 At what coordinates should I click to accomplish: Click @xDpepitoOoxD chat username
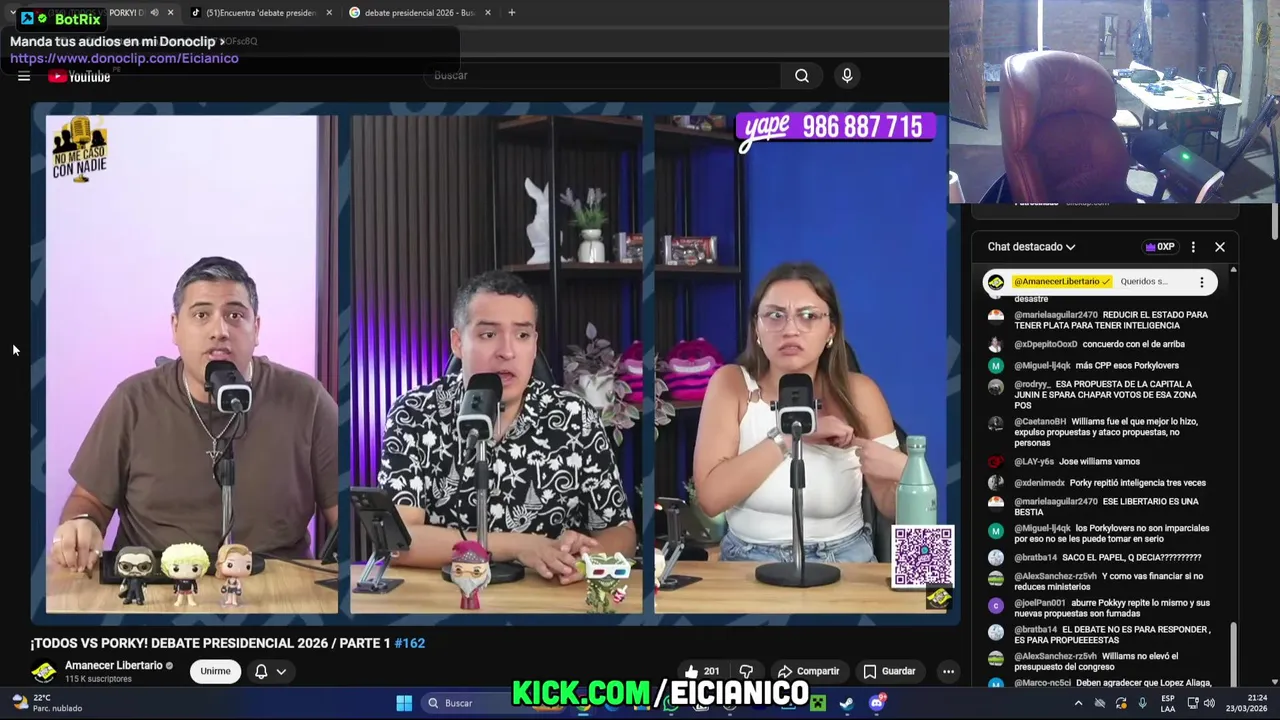pyautogui.click(x=1046, y=344)
